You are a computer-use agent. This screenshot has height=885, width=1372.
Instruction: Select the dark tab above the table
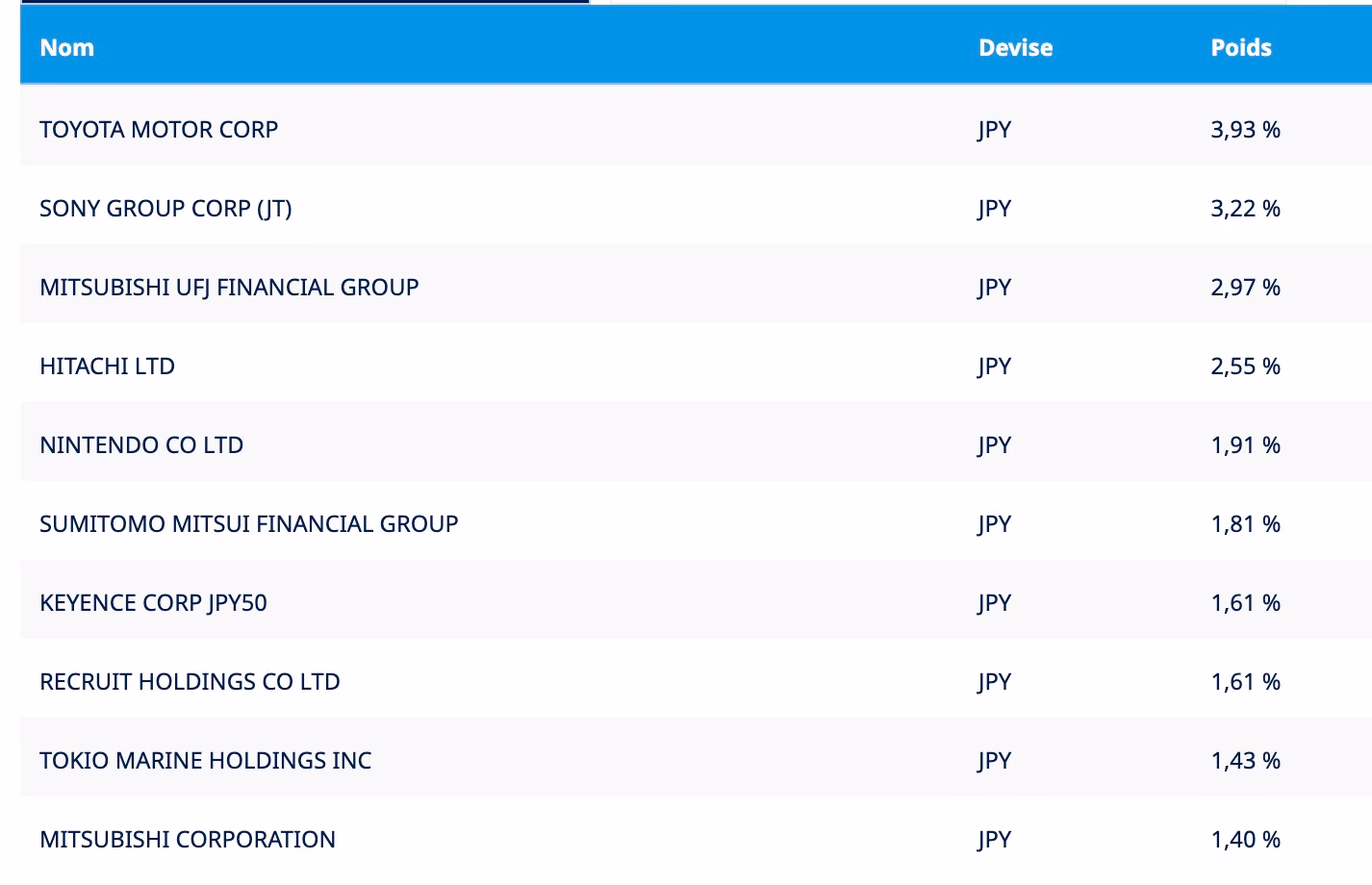[305, 5]
